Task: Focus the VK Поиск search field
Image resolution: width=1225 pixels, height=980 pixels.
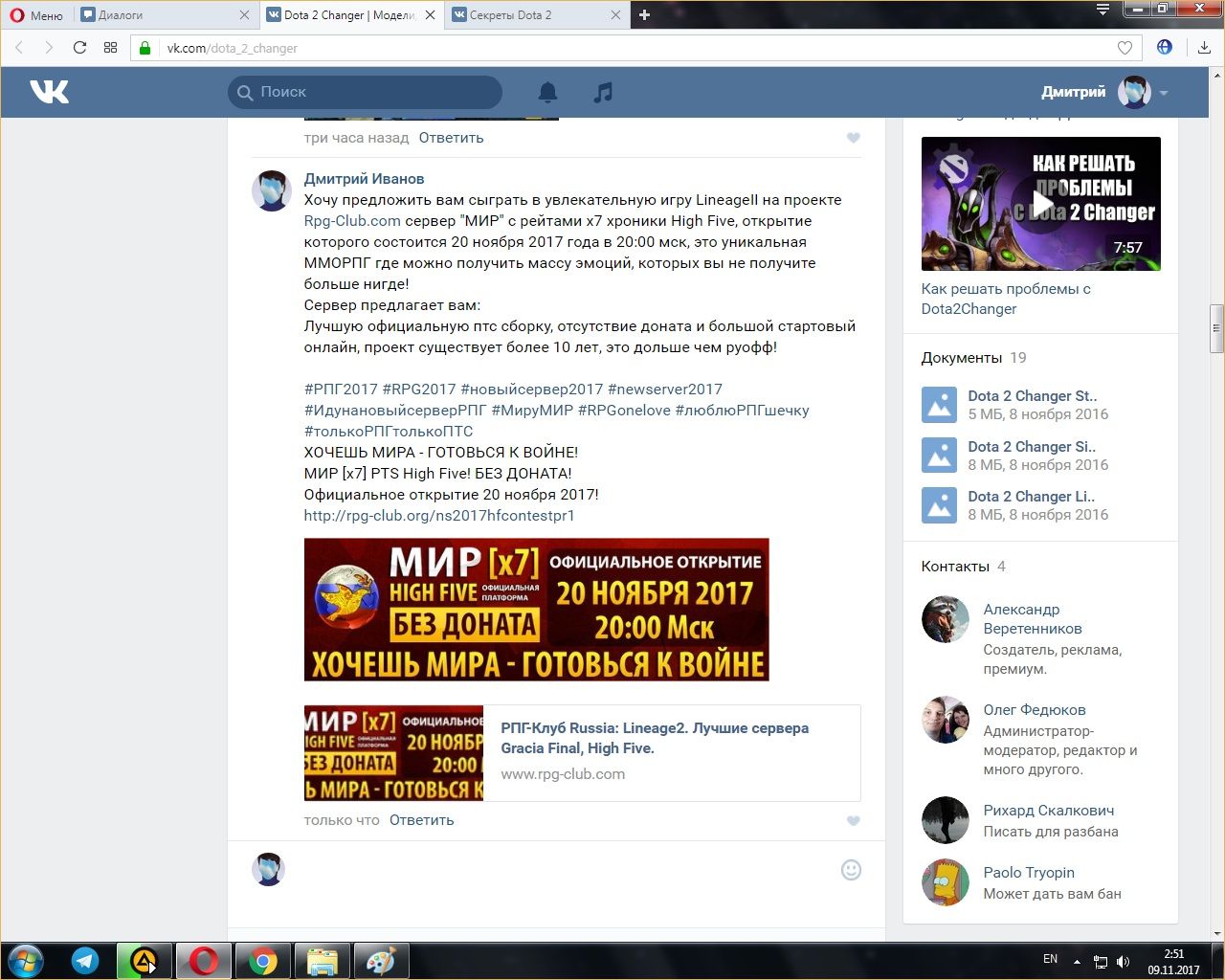Action: [x=365, y=92]
